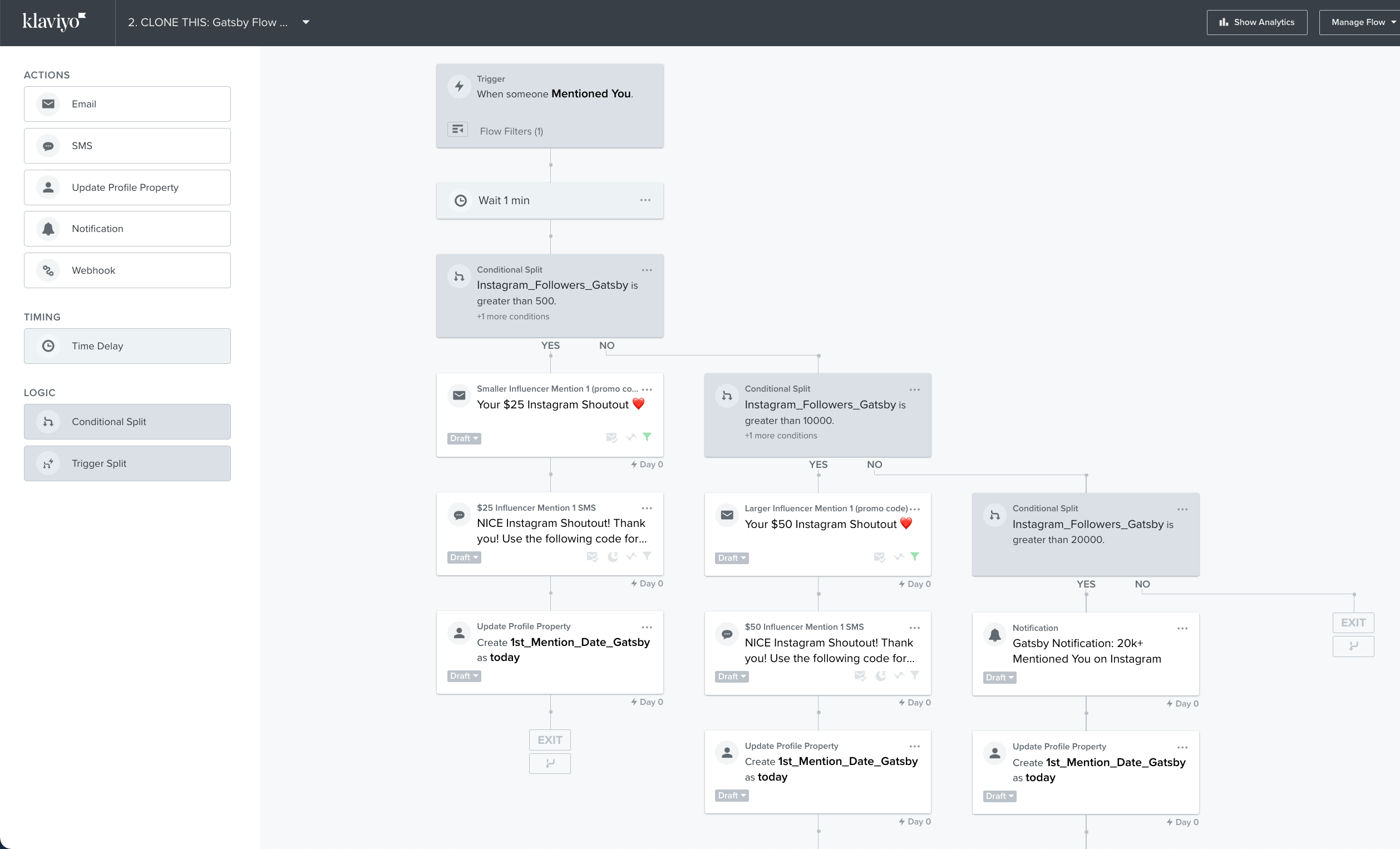Click the Trigger Split icon in Logic
The width and height of the screenshot is (1400, 849).
tap(48, 463)
